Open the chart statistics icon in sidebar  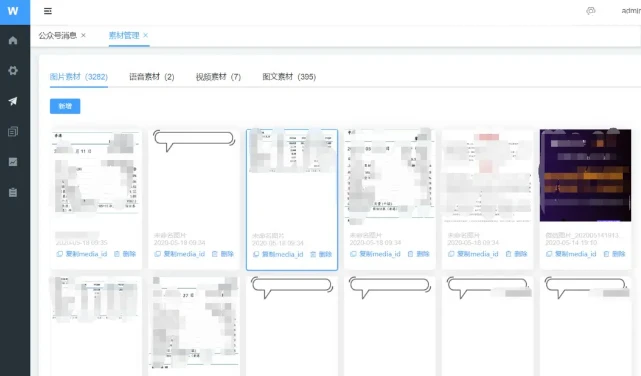coord(13,162)
